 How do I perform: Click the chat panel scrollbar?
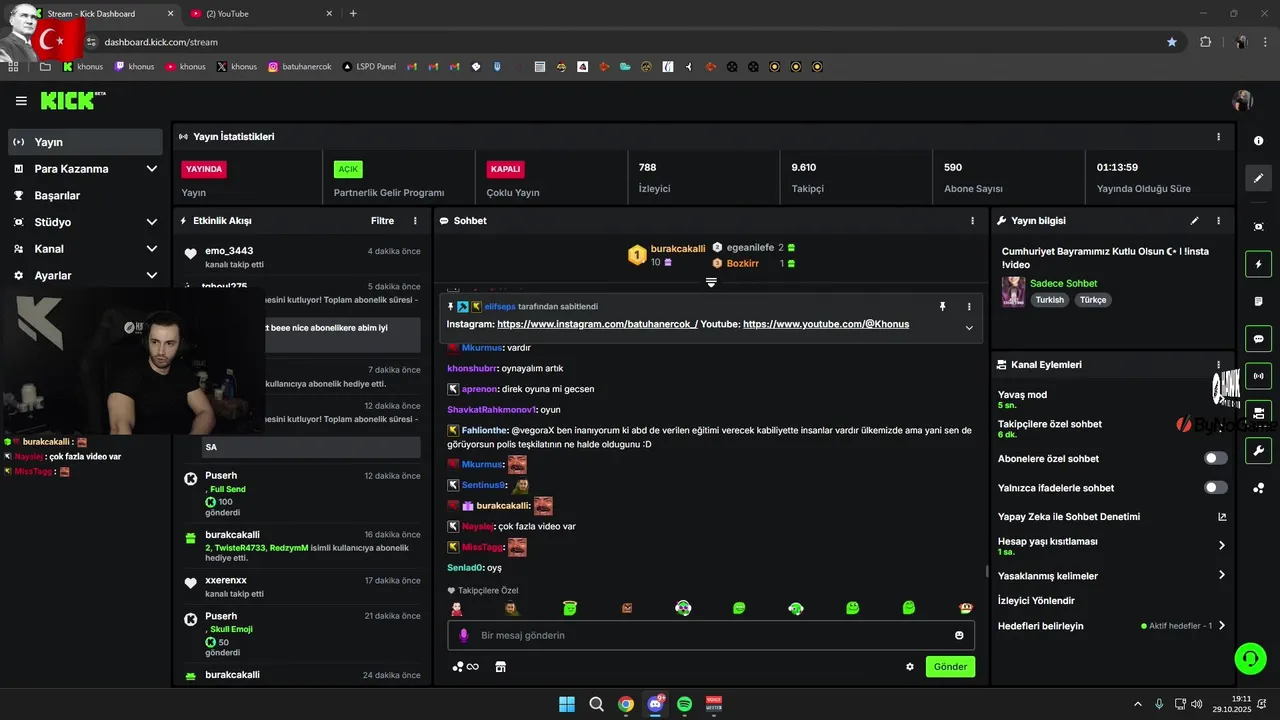pyautogui.click(x=987, y=572)
